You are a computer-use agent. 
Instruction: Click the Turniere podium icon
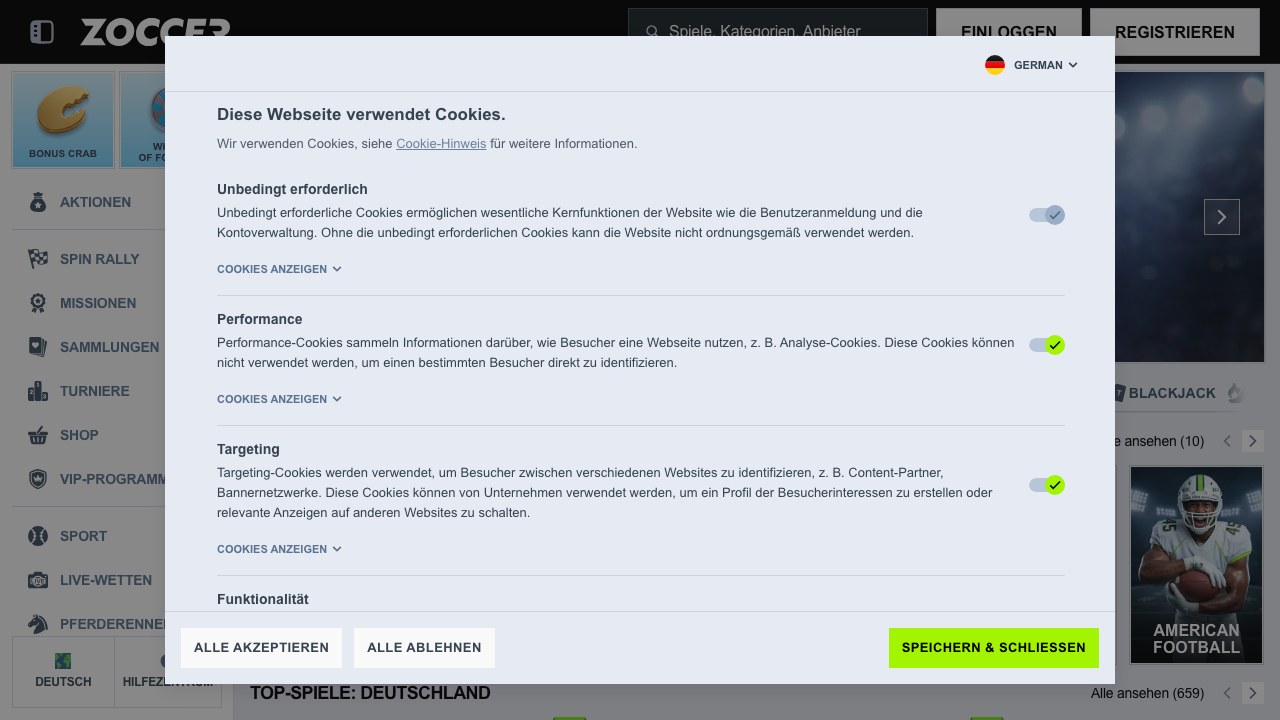tap(38, 391)
